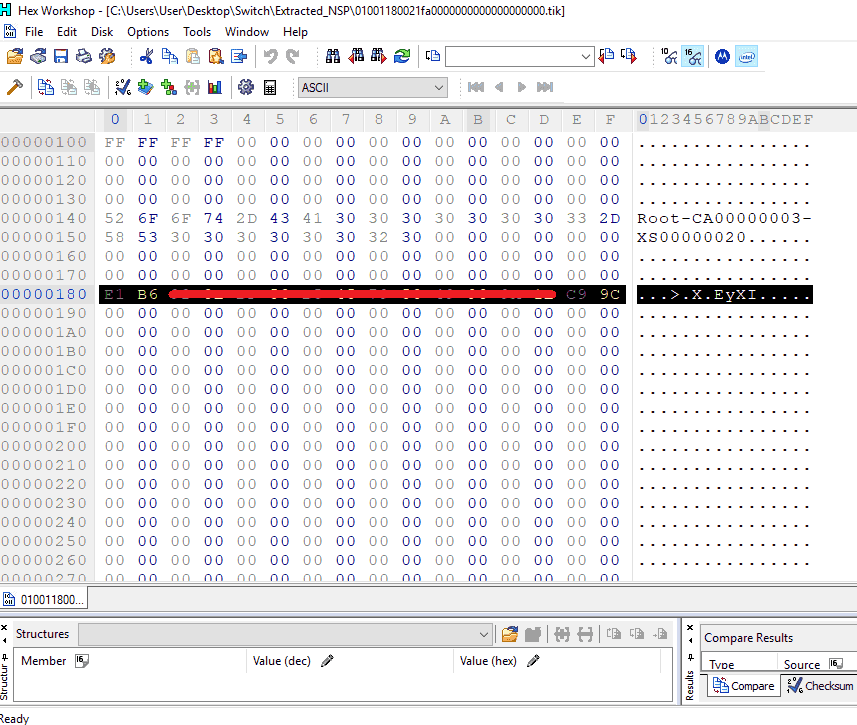Save the file with floppy icon

[61, 56]
